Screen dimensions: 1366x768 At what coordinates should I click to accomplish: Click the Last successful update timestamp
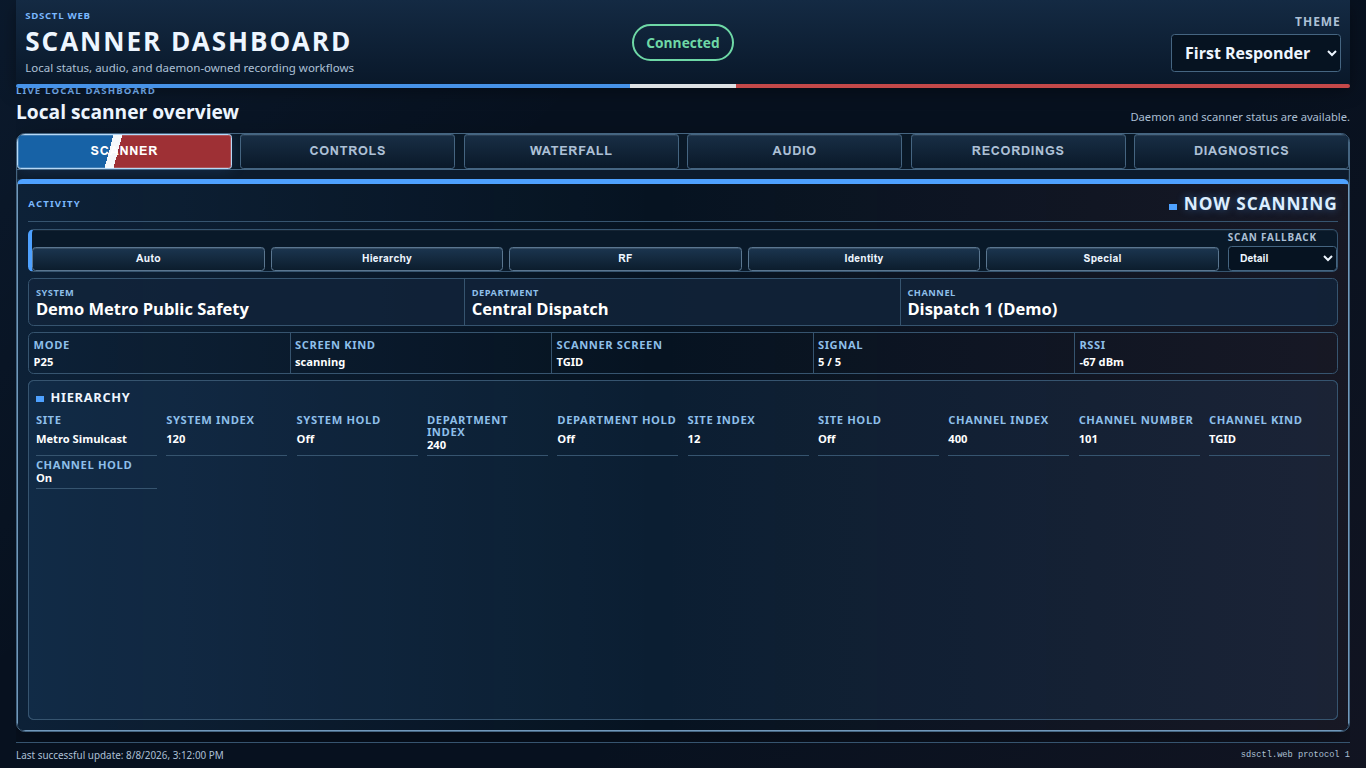tap(120, 755)
